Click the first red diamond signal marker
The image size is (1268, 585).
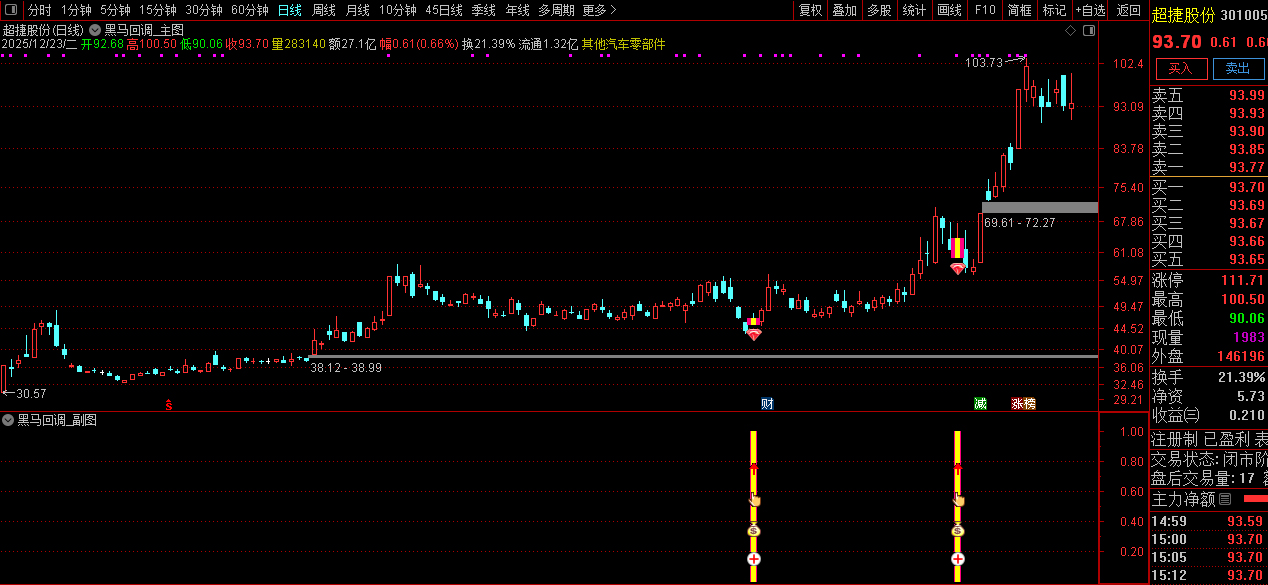coord(753,335)
